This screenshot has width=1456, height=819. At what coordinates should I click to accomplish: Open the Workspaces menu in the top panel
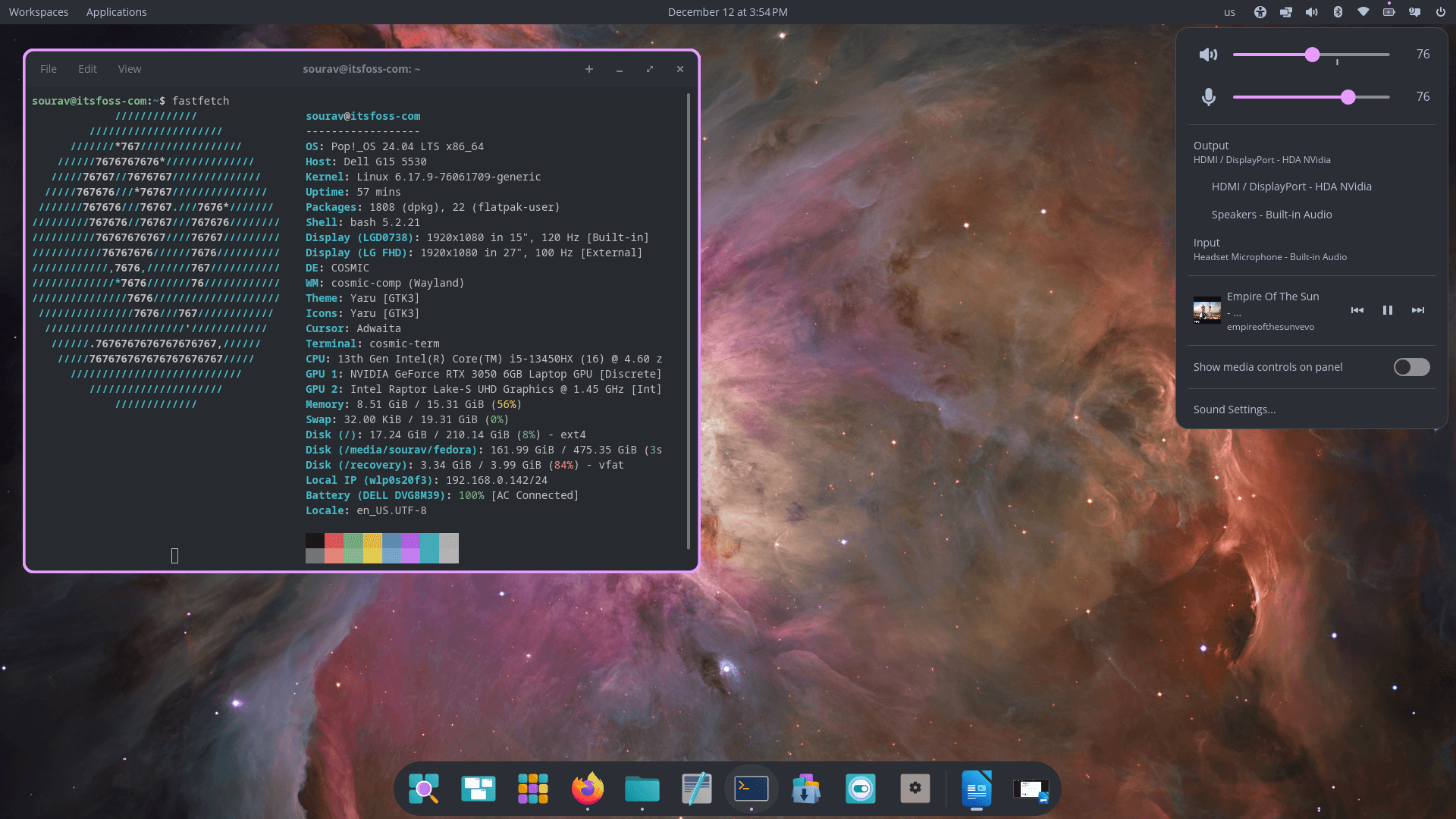(x=38, y=11)
